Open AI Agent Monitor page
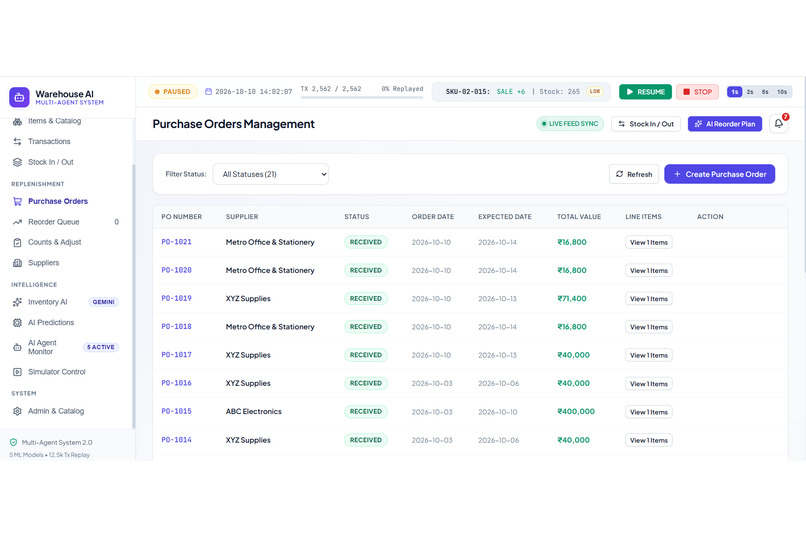Screen dimensions: 806x537 [x=42, y=347]
